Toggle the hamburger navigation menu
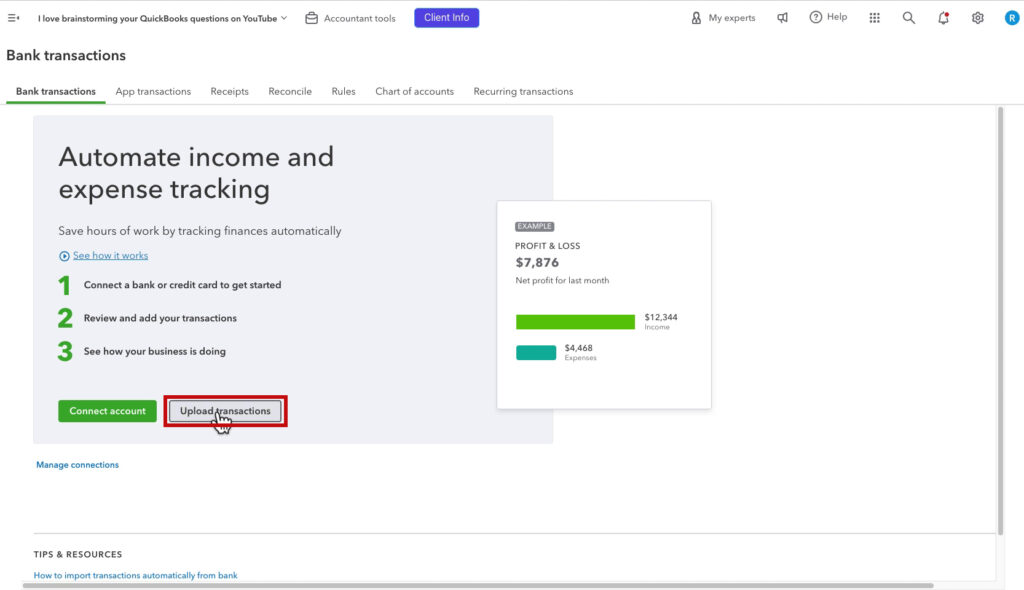 tap(13, 15)
